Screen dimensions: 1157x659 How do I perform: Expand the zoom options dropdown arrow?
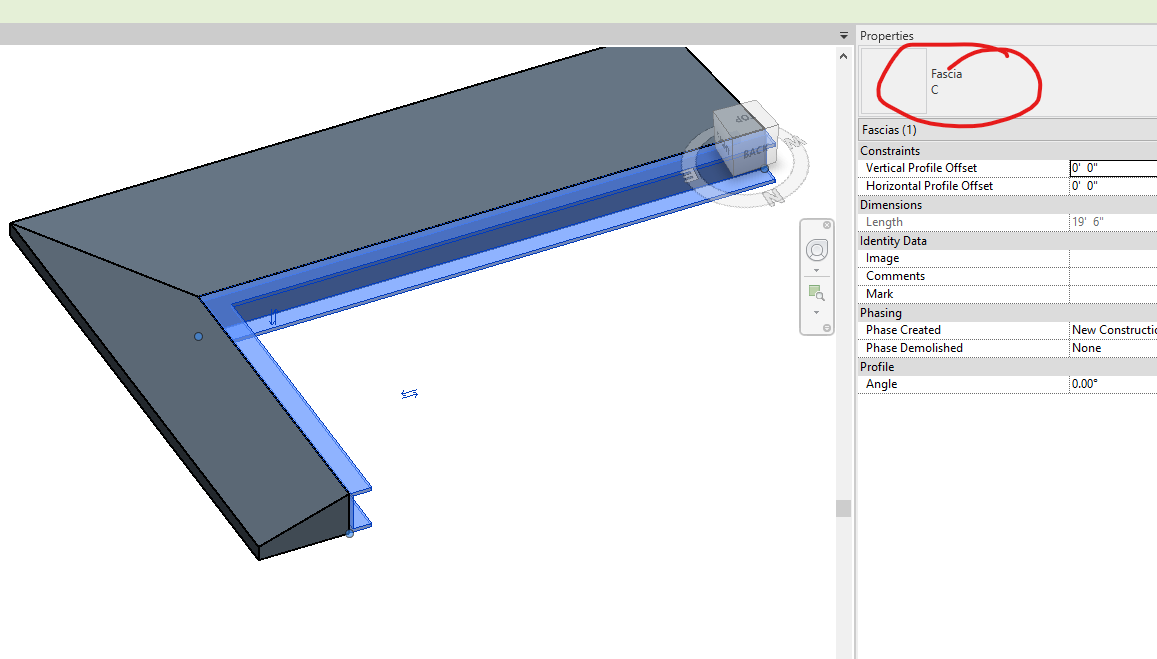[816, 312]
